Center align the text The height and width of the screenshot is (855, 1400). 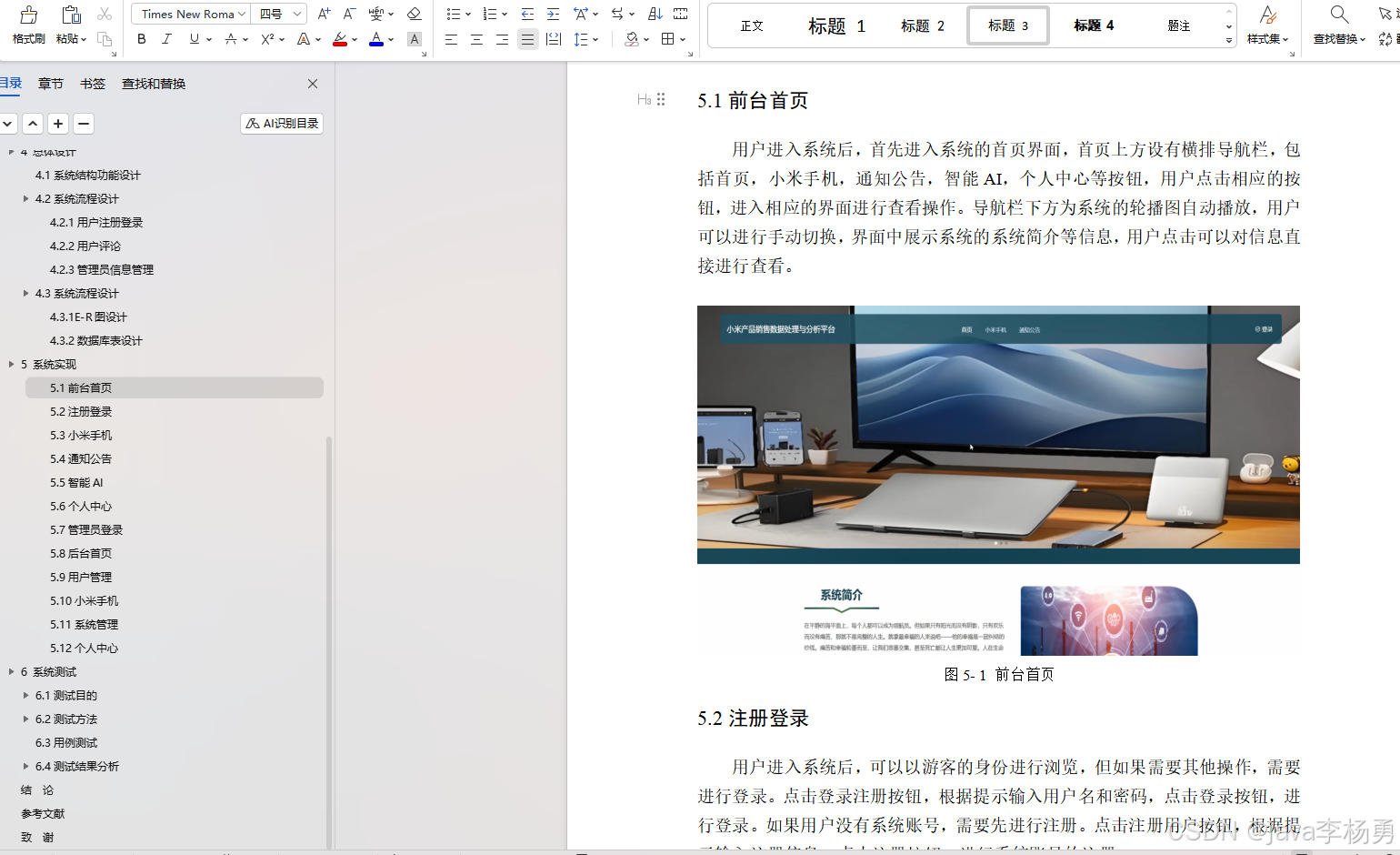point(476,39)
